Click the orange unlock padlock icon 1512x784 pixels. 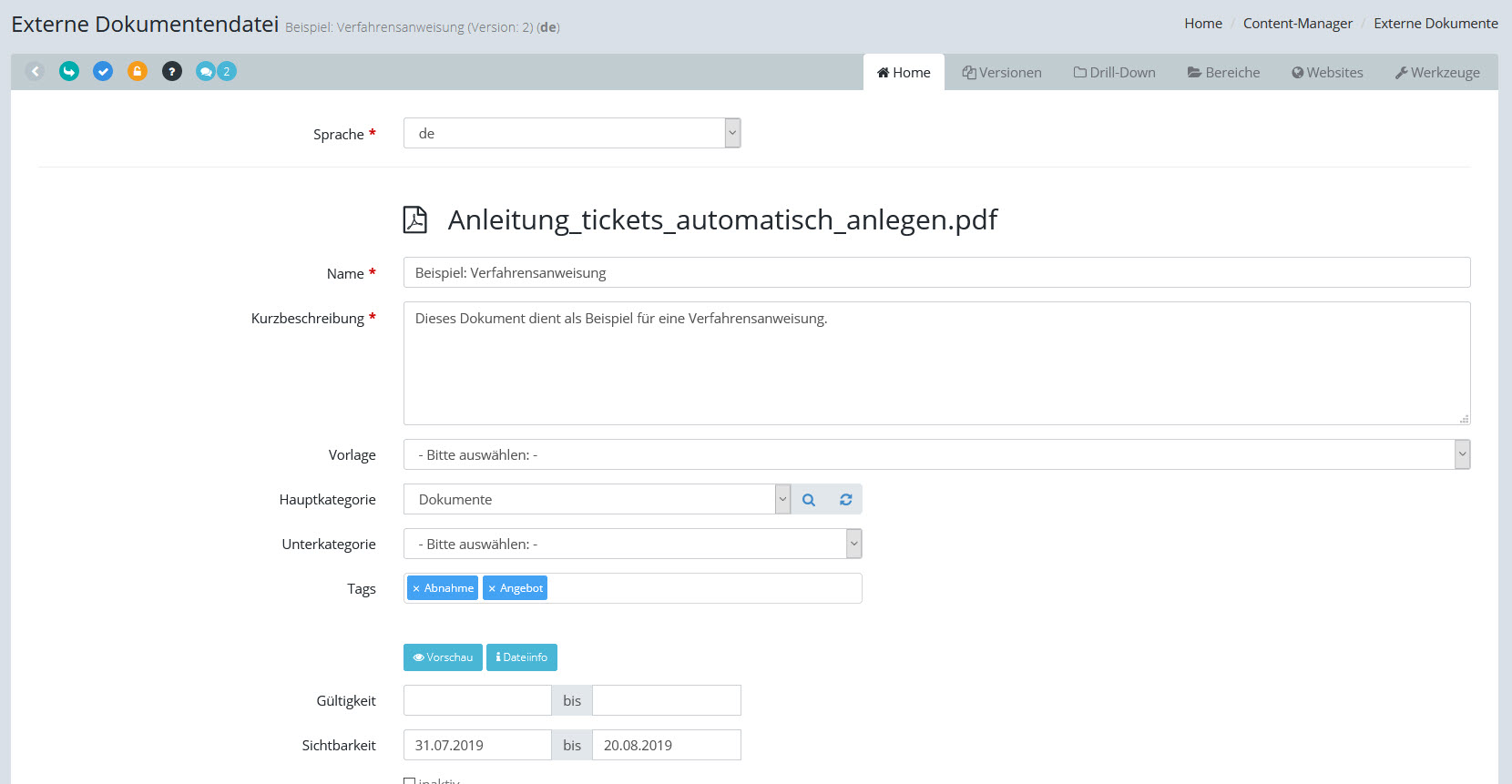point(138,71)
